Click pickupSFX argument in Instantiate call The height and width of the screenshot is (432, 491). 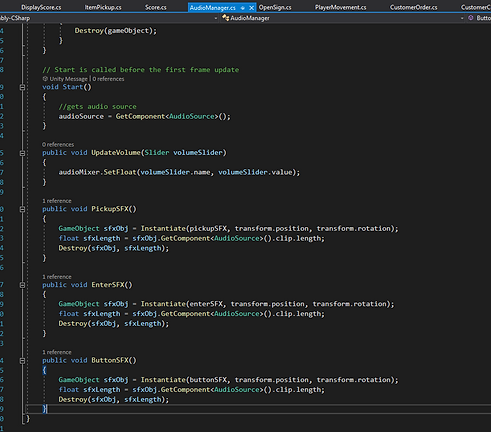coord(208,229)
